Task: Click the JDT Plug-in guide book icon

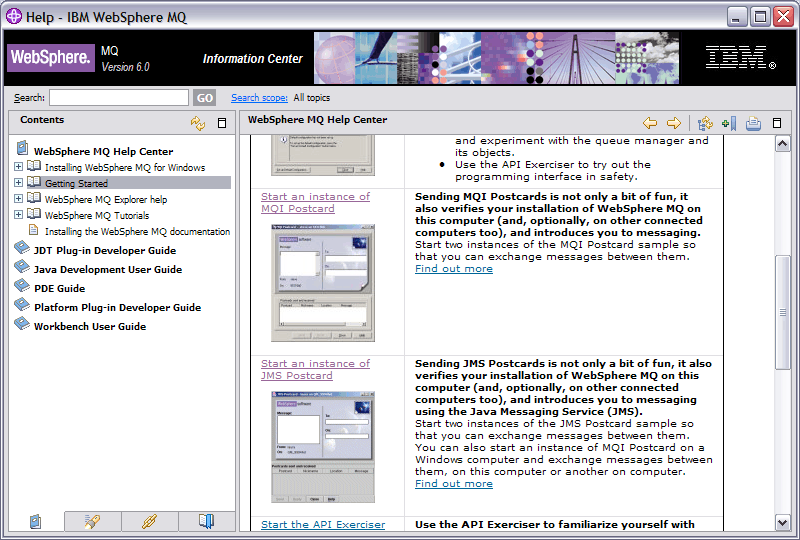Action: coord(22,248)
